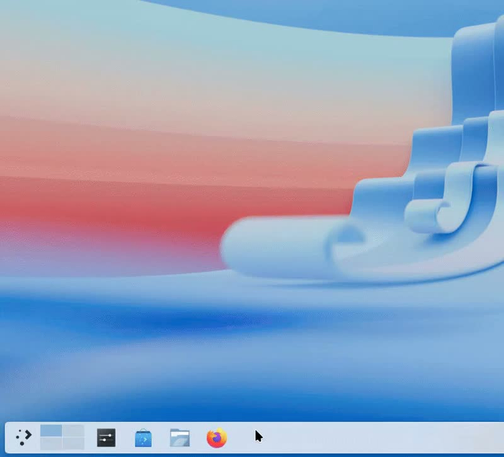Switch to the bottom-left virtual desktop in pager

(51, 443)
